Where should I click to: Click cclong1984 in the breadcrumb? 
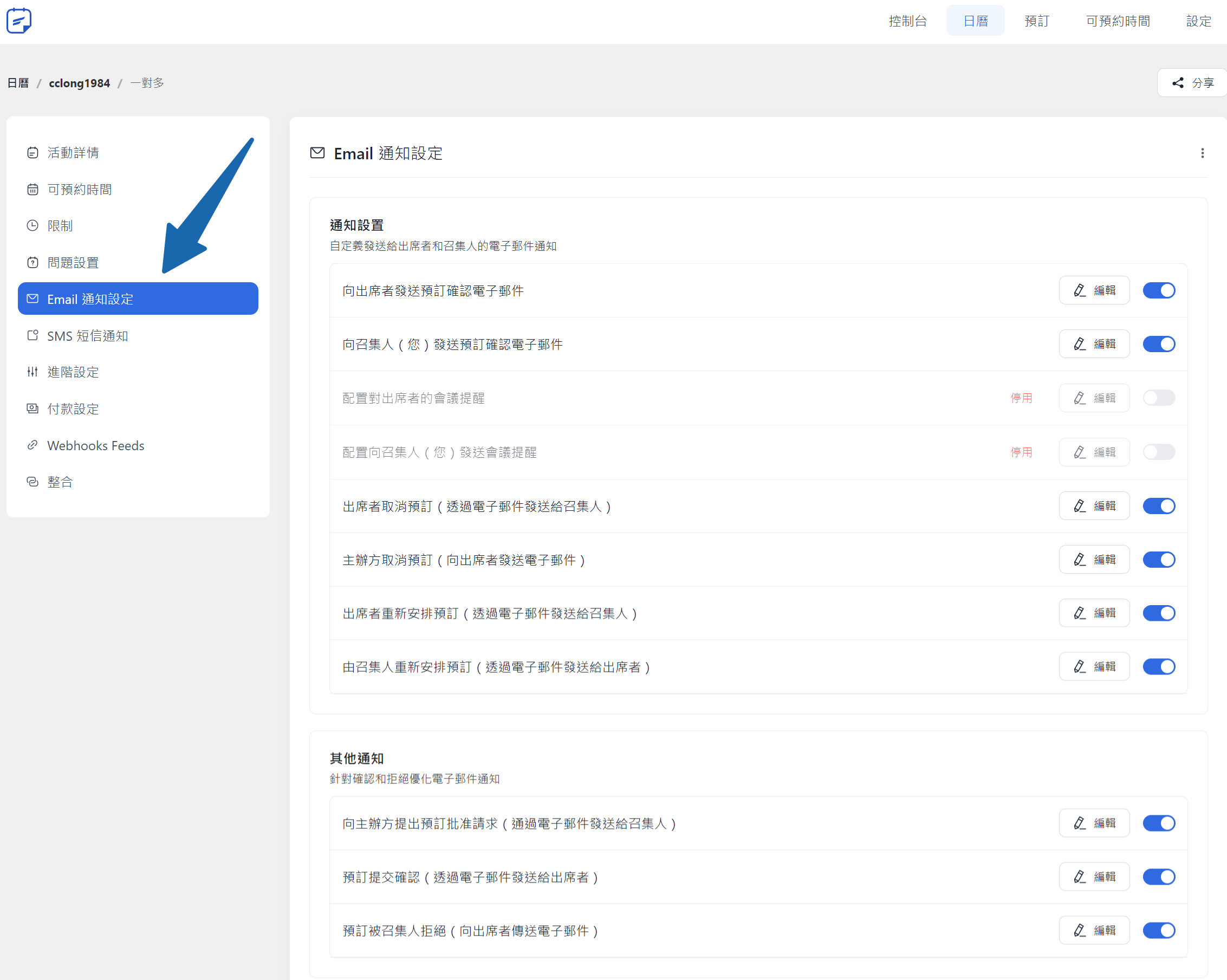point(79,83)
